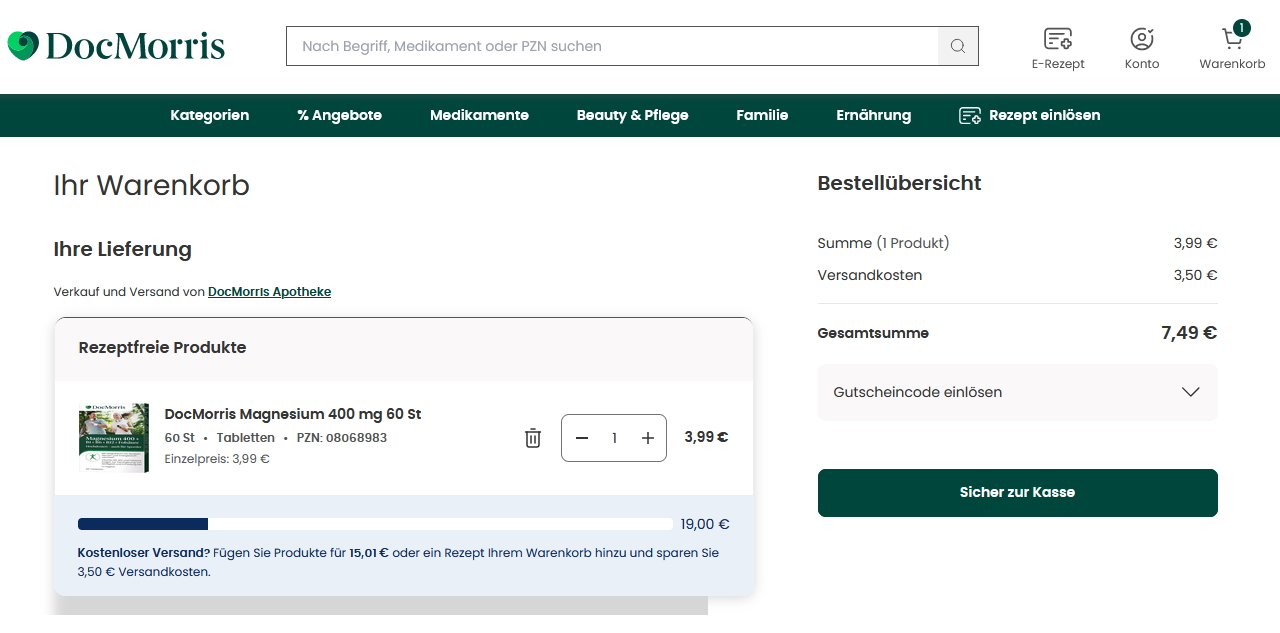Click the Sicher zur Kasse button
The image size is (1280, 633).
point(1018,493)
